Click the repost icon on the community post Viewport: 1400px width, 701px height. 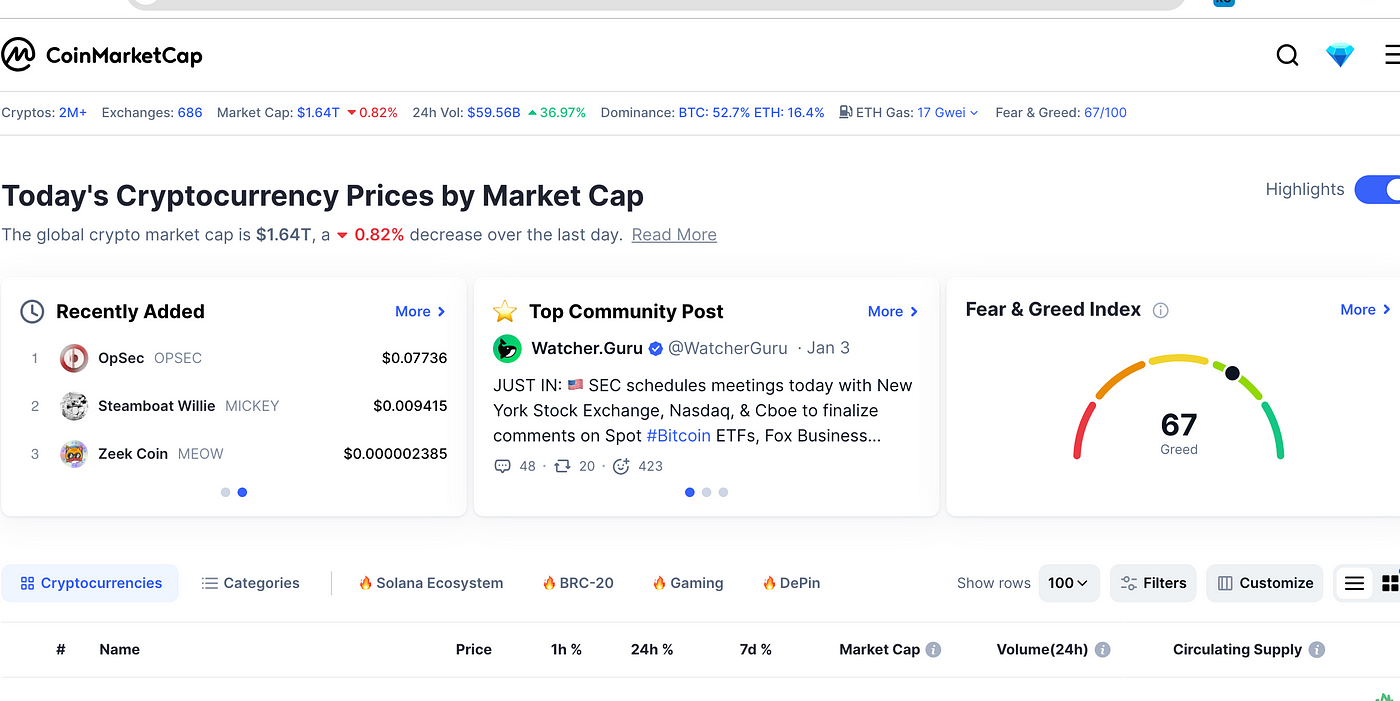[562, 466]
